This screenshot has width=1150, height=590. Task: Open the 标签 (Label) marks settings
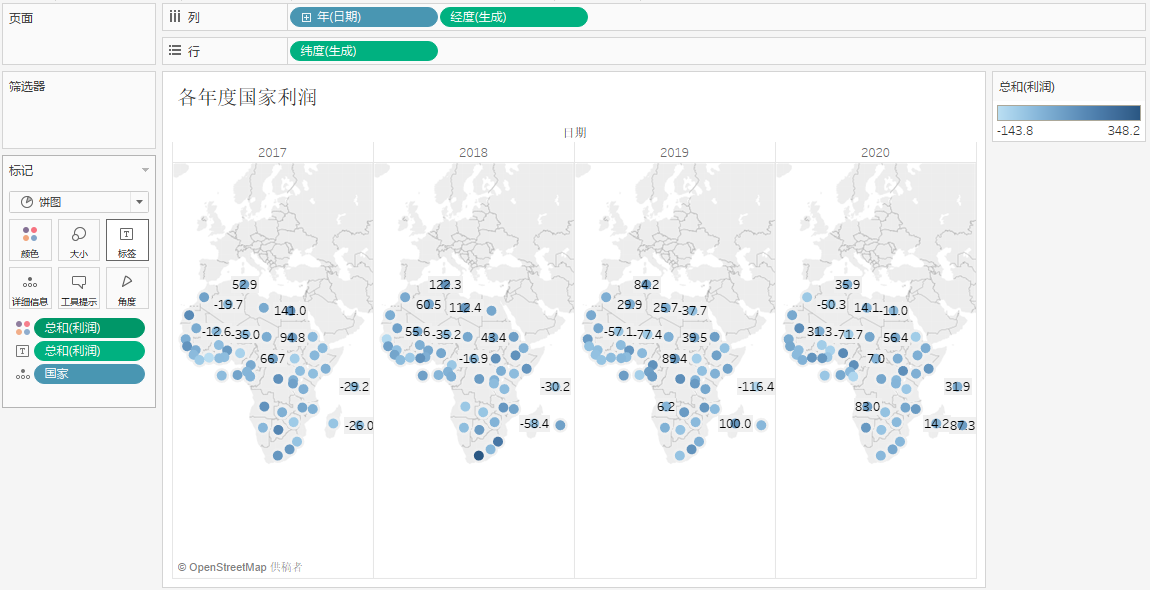tap(127, 240)
